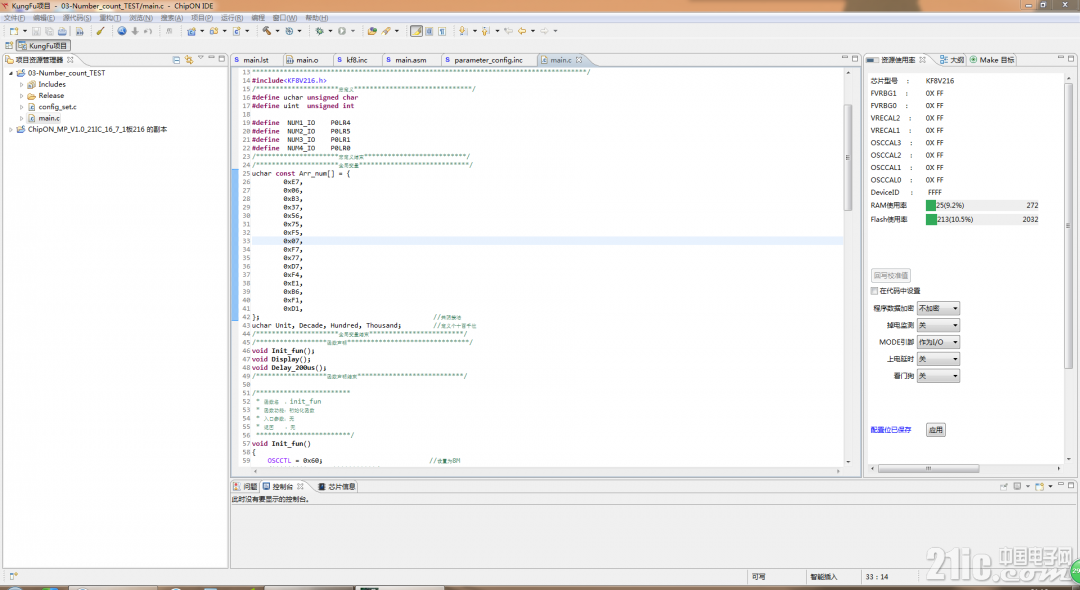Select config_set.c in the project tree

point(57,107)
